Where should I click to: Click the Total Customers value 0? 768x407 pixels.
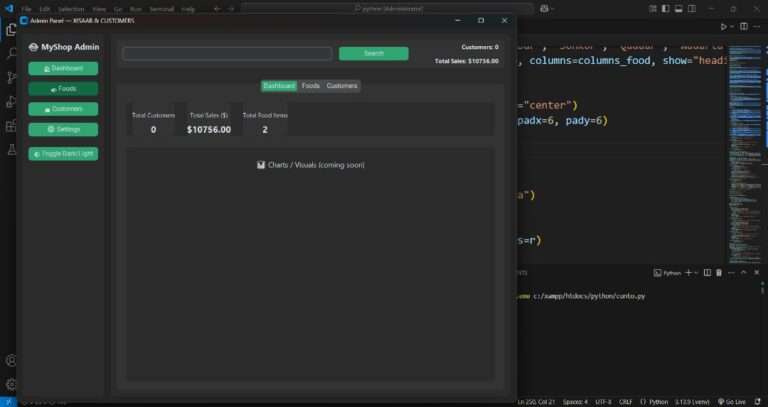point(153,130)
